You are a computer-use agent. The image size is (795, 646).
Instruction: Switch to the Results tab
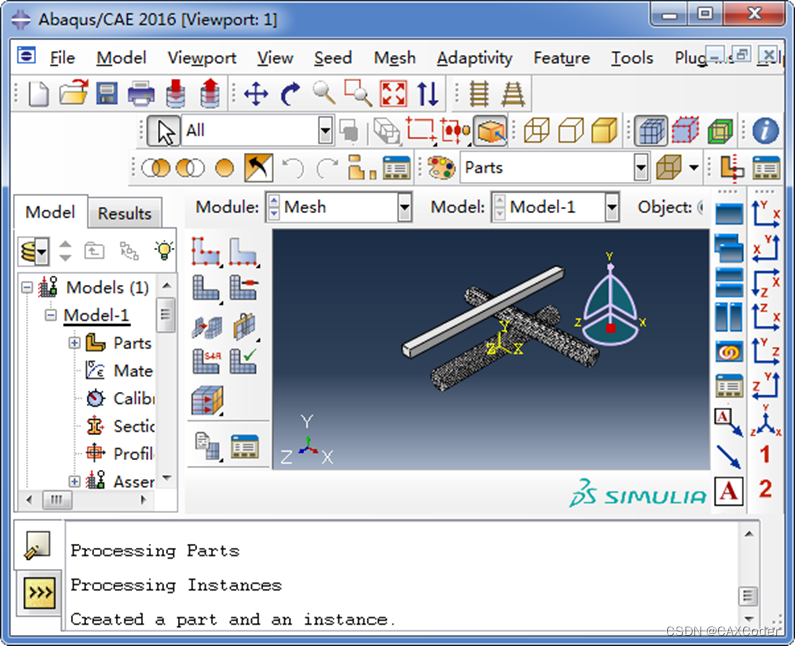(124, 213)
